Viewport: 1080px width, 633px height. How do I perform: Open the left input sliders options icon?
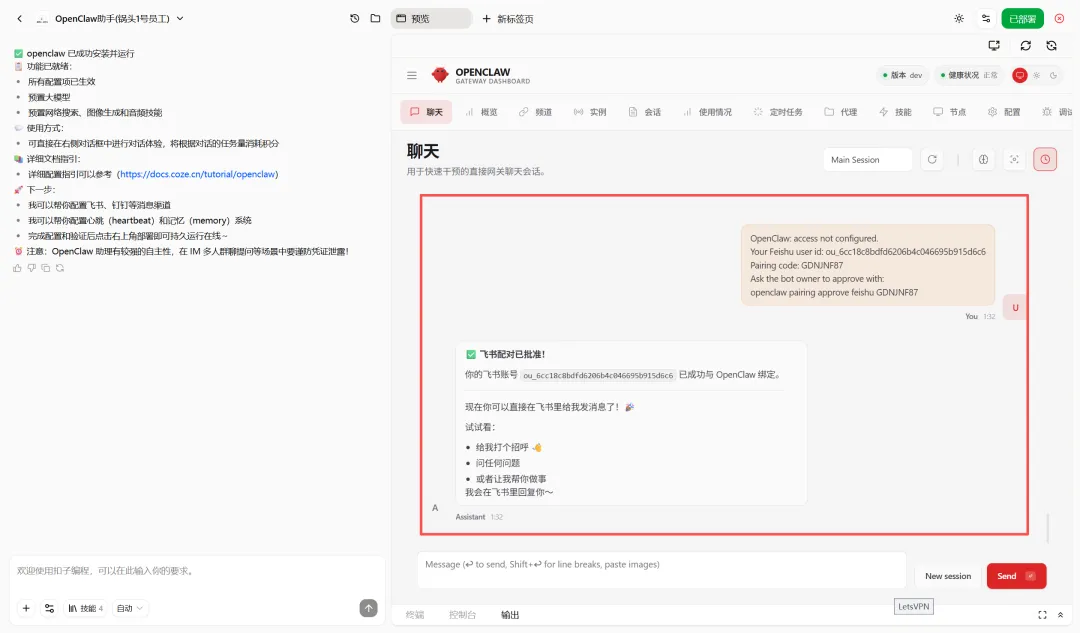[x=49, y=608]
